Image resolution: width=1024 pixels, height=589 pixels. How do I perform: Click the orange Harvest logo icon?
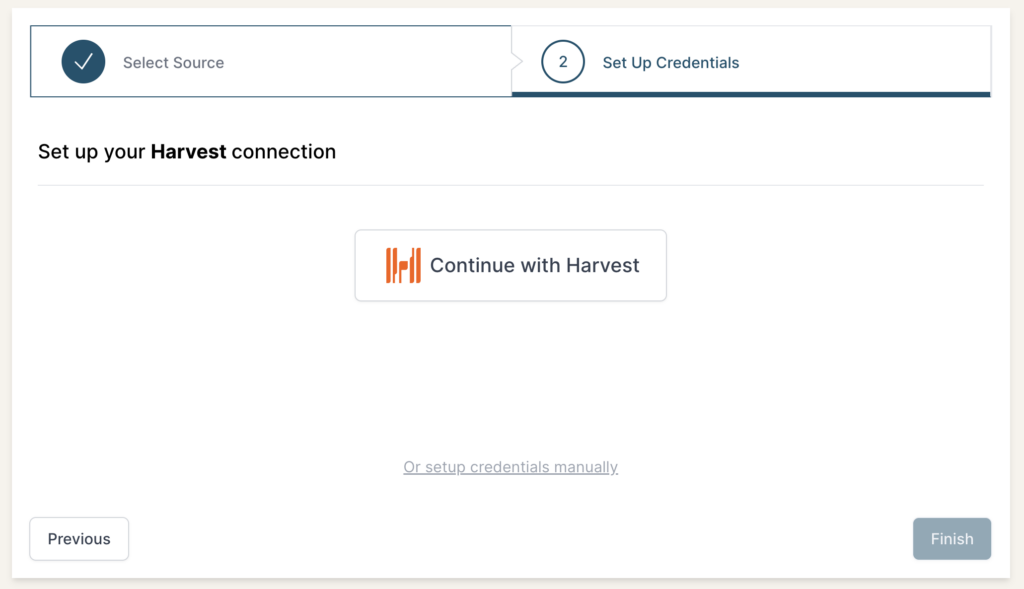[x=403, y=266]
